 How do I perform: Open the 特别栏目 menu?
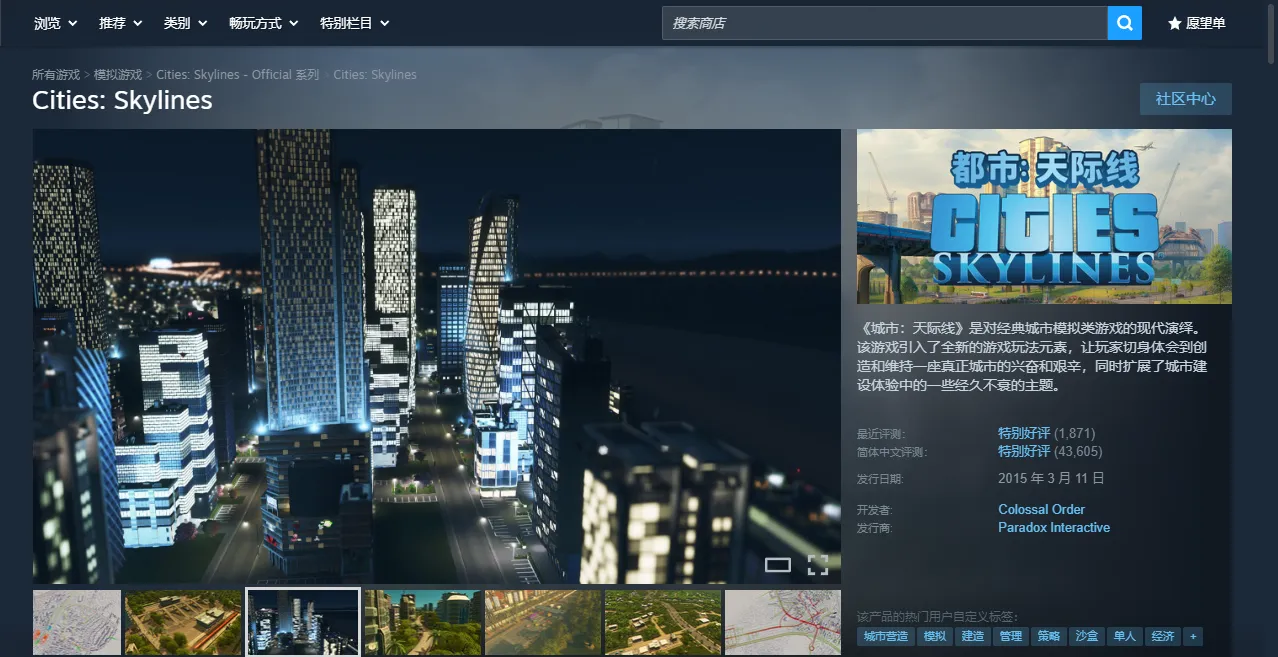coord(354,23)
